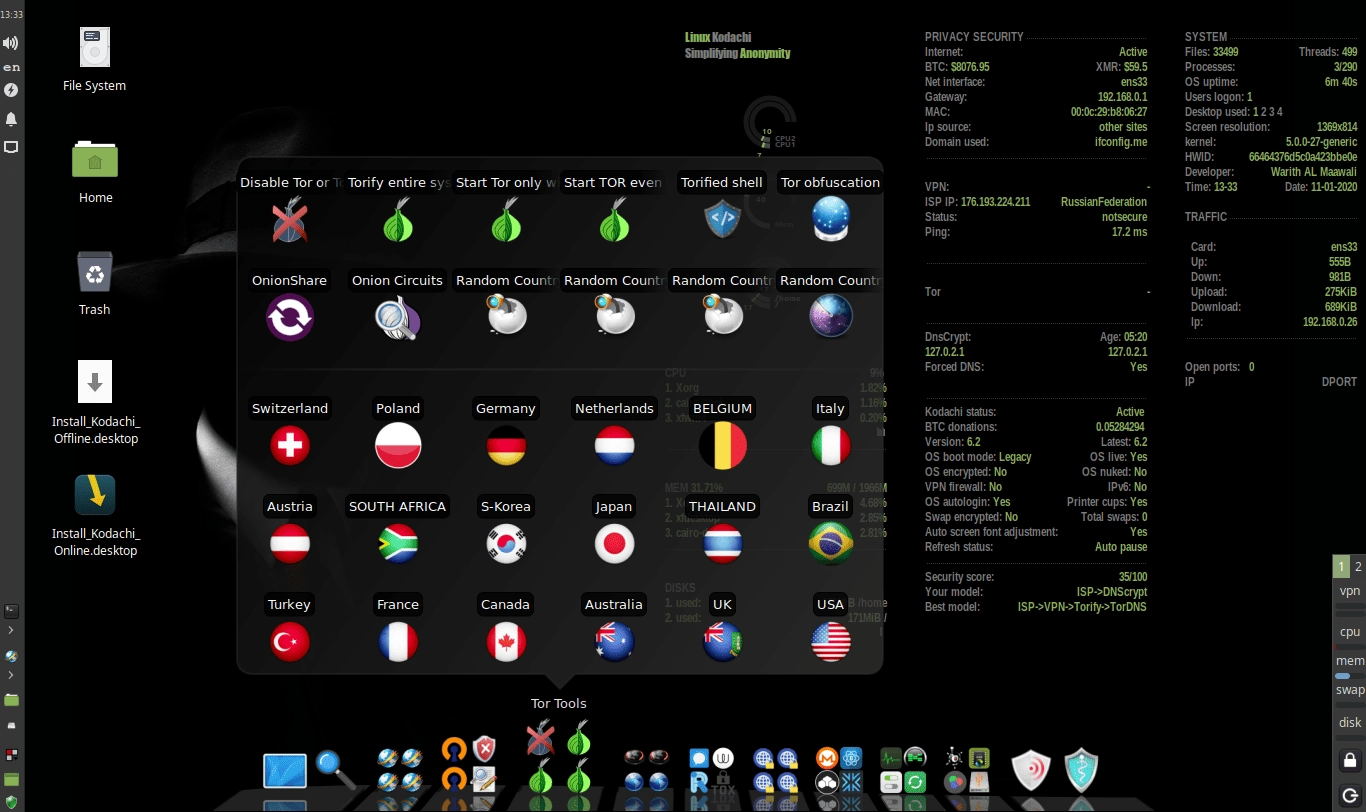The width and height of the screenshot is (1366, 812).
Task: Choose Poland Tor exit country
Action: (398, 445)
